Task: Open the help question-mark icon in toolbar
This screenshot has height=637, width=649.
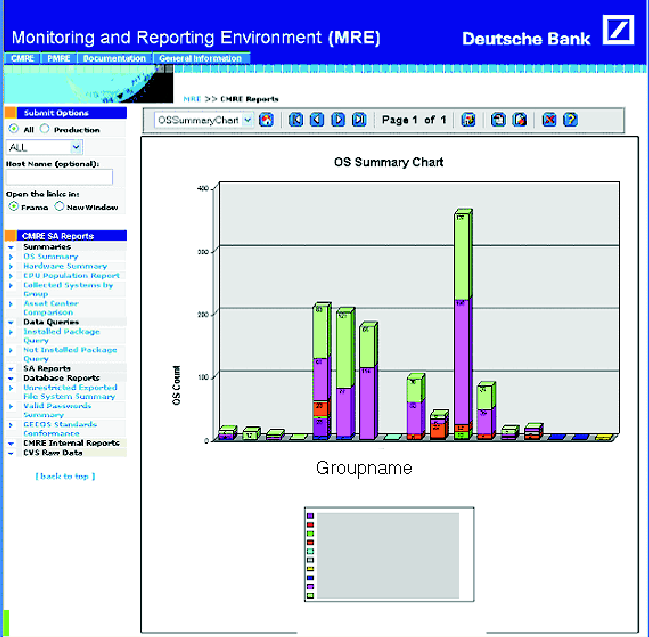Action: 570,120
